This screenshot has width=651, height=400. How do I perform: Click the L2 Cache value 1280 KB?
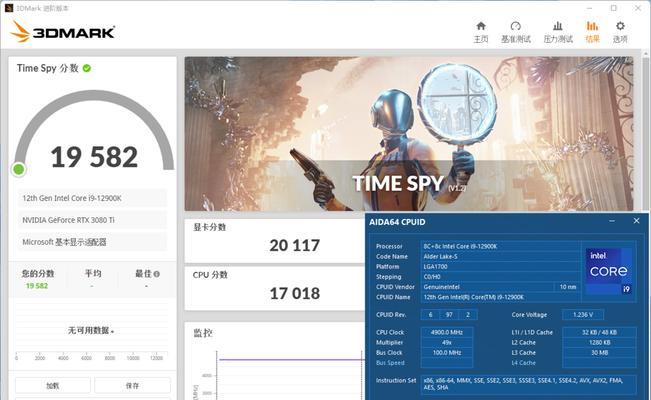[599, 343]
